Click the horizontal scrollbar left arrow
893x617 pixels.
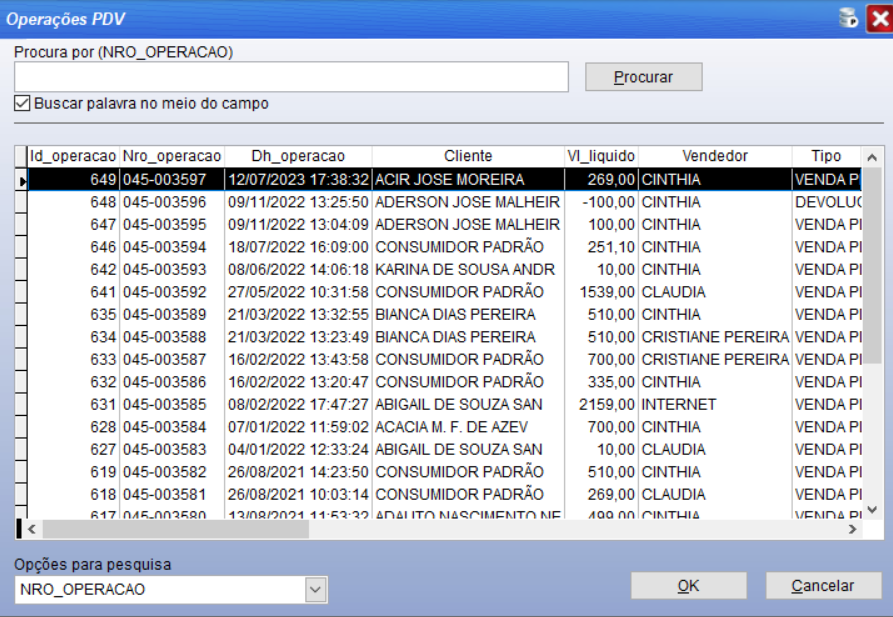(31, 529)
